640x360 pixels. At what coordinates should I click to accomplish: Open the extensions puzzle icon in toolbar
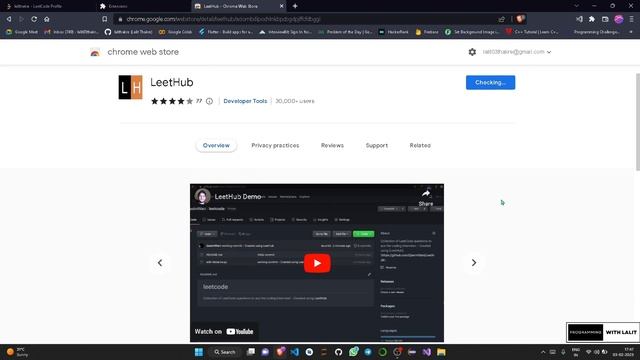pyautogui.click(x=592, y=19)
